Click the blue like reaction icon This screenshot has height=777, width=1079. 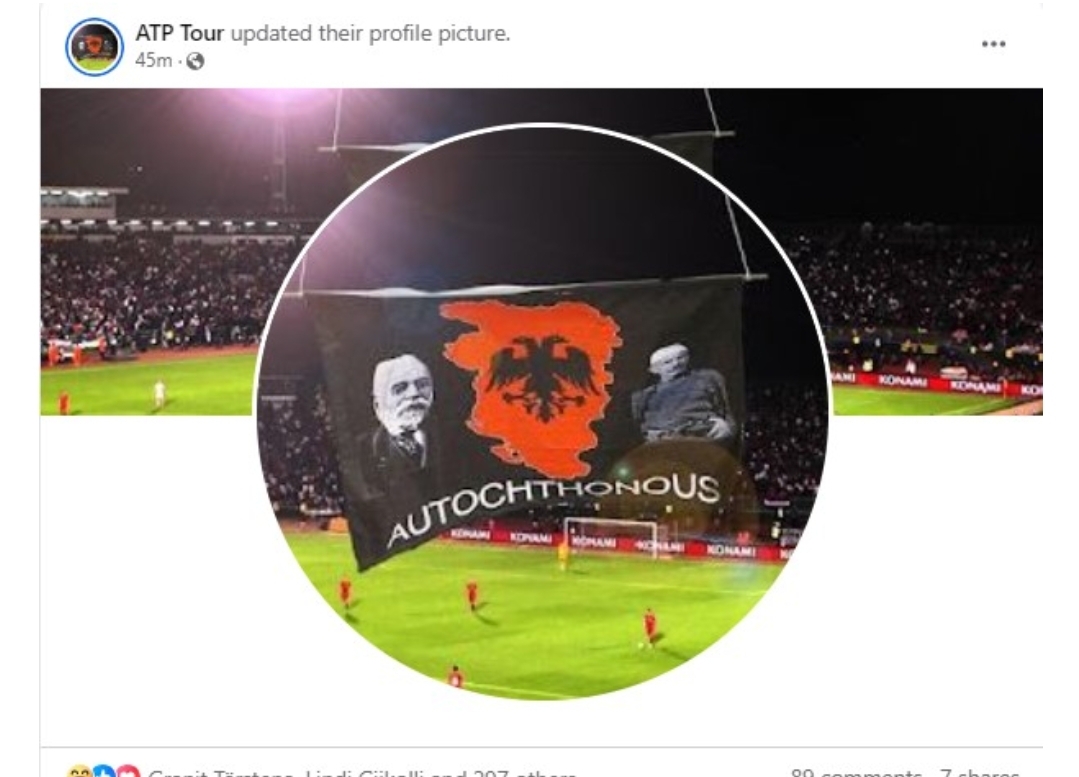click(103, 771)
